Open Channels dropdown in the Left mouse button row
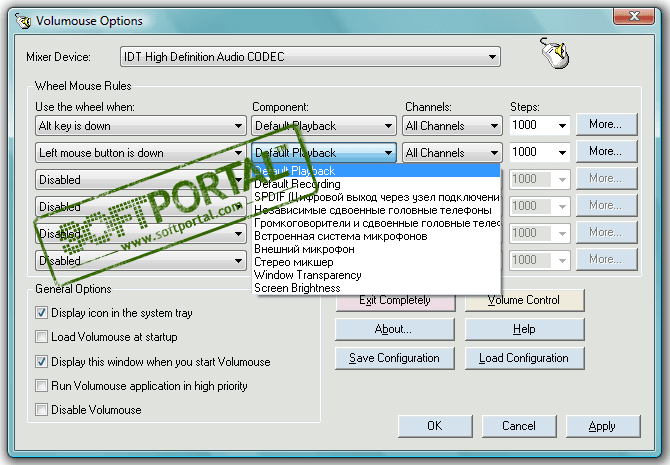Viewport: 670px width, 465px height. 452,153
